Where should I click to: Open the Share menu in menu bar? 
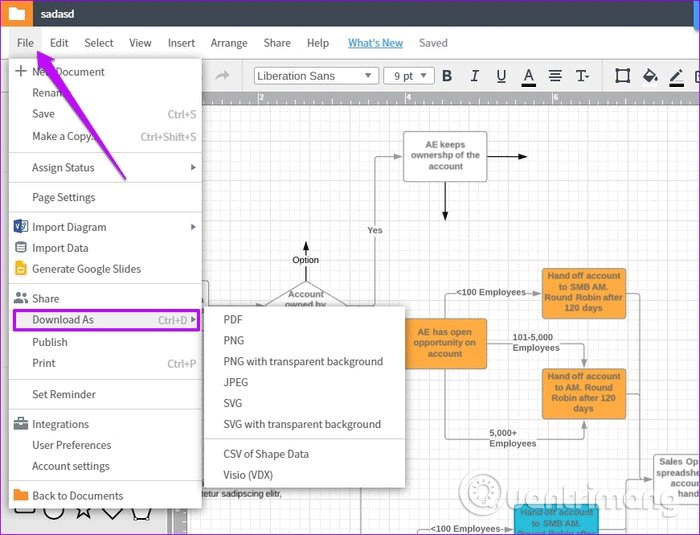(277, 43)
